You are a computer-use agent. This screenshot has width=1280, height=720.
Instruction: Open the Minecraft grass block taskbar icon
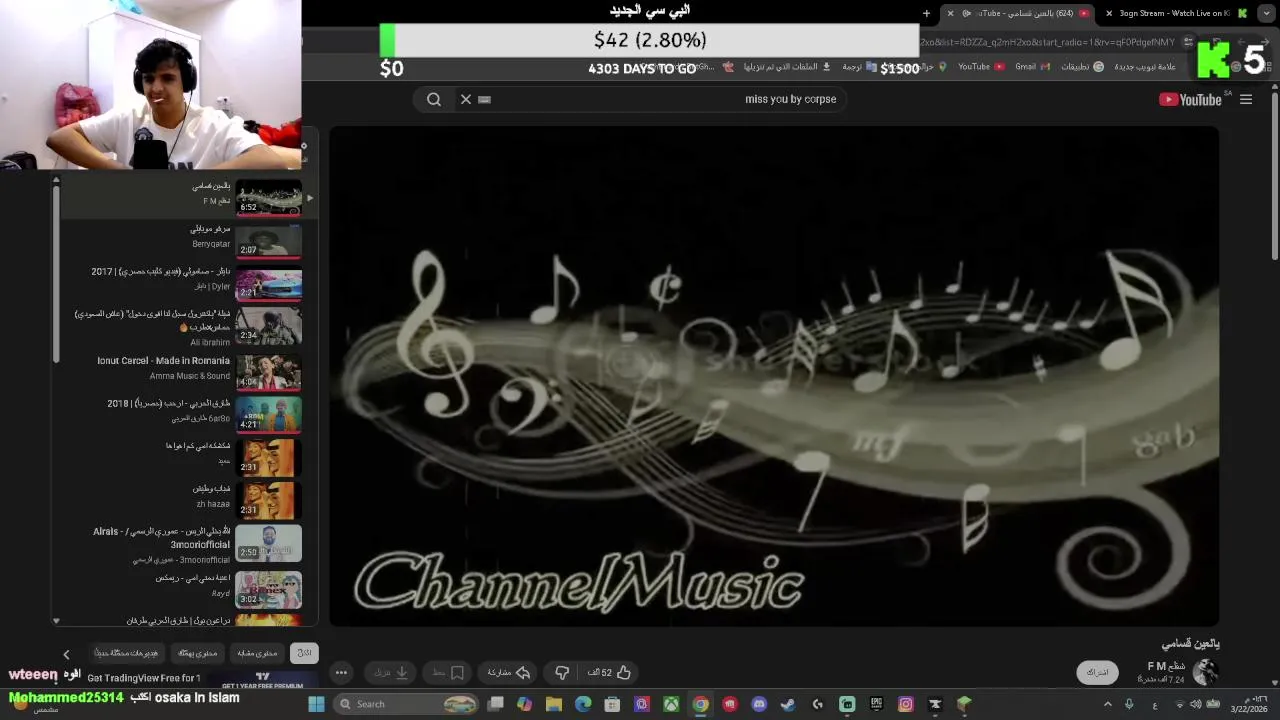(x=964, y=704)
